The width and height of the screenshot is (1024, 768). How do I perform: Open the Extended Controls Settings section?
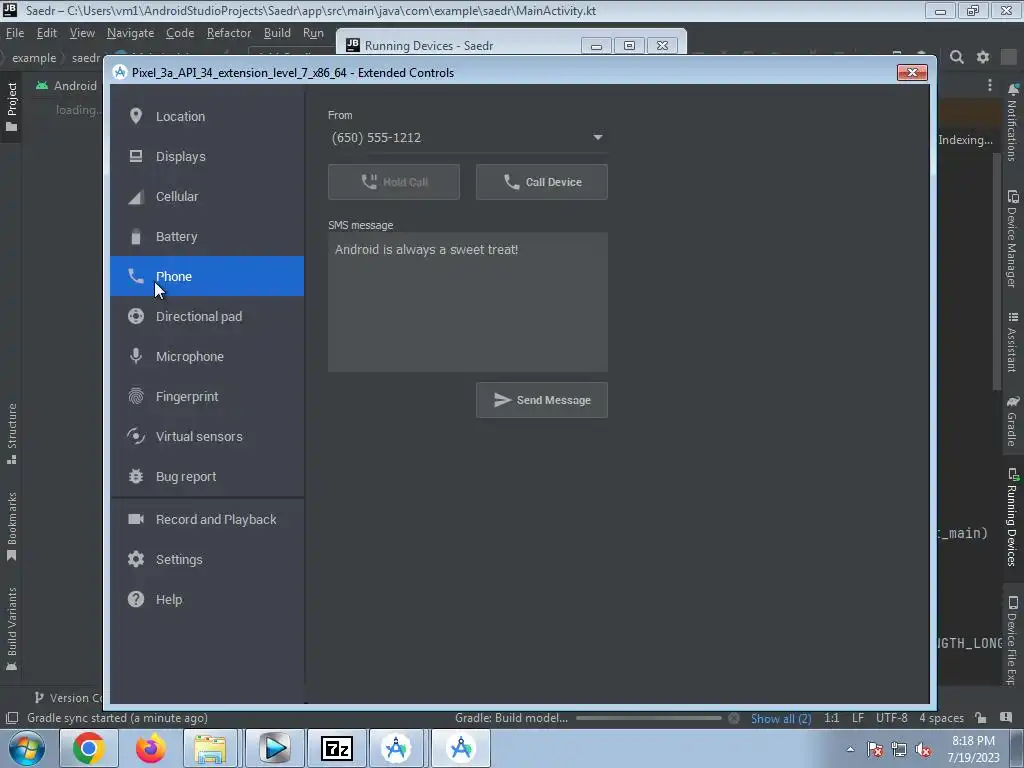[x=207, y=560]
